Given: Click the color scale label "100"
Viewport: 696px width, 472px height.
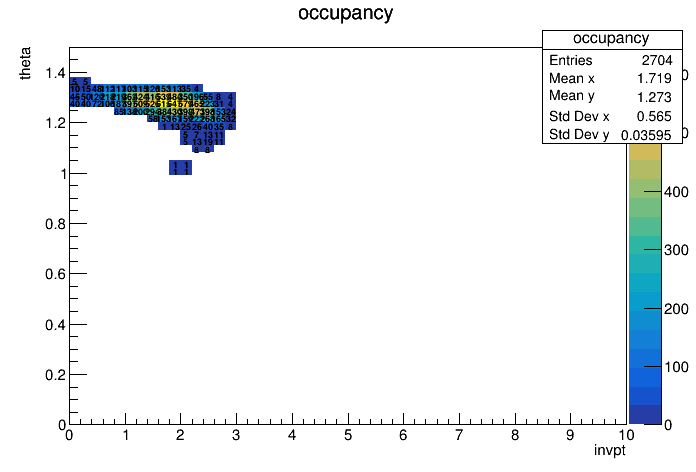Looking at the screenshot, I should (x=676, y=367).
